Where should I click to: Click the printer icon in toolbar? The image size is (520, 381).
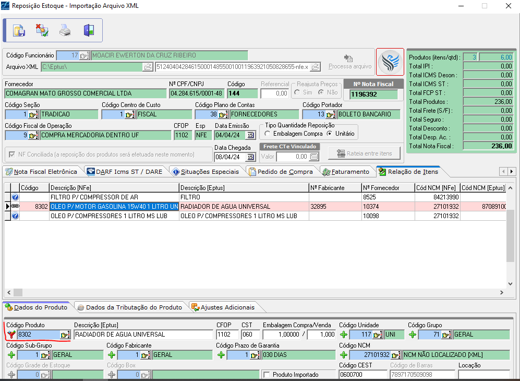[x=65, y=30]
